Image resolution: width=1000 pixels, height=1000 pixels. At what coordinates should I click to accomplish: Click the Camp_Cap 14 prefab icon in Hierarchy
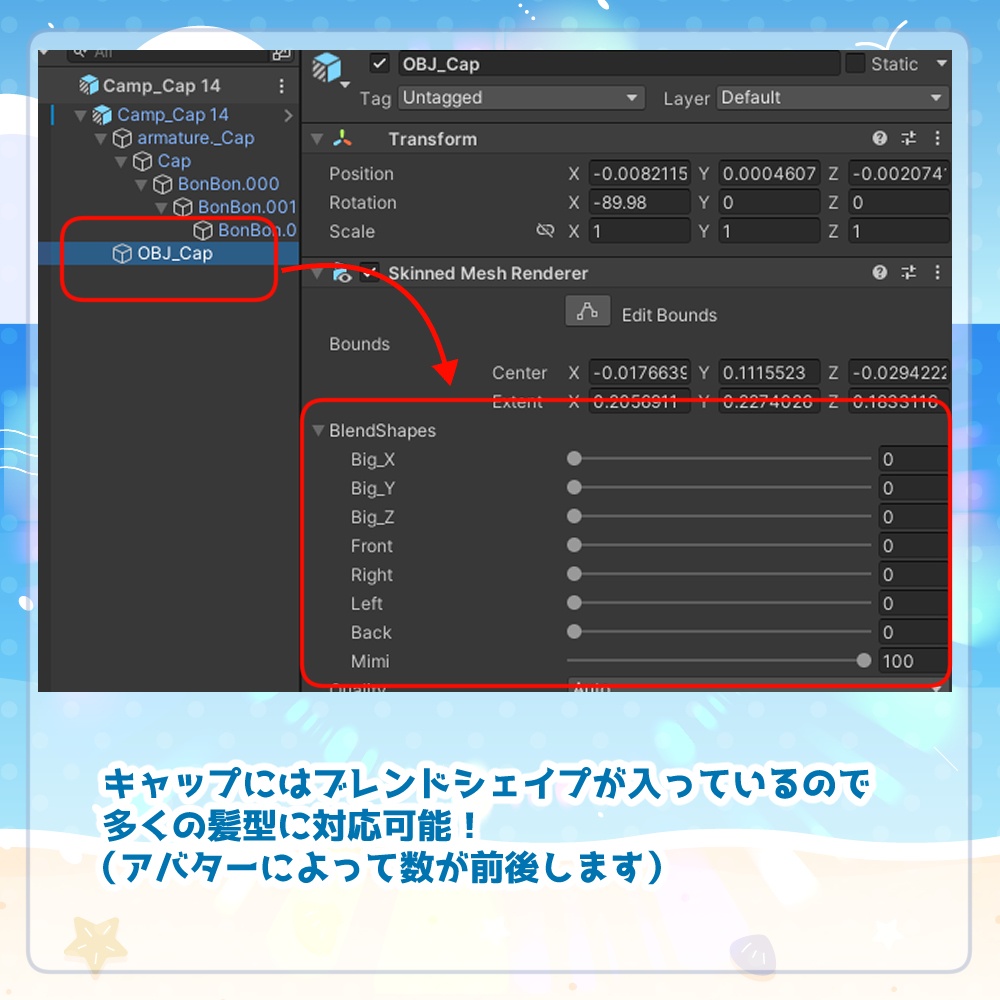pos(89,86)
